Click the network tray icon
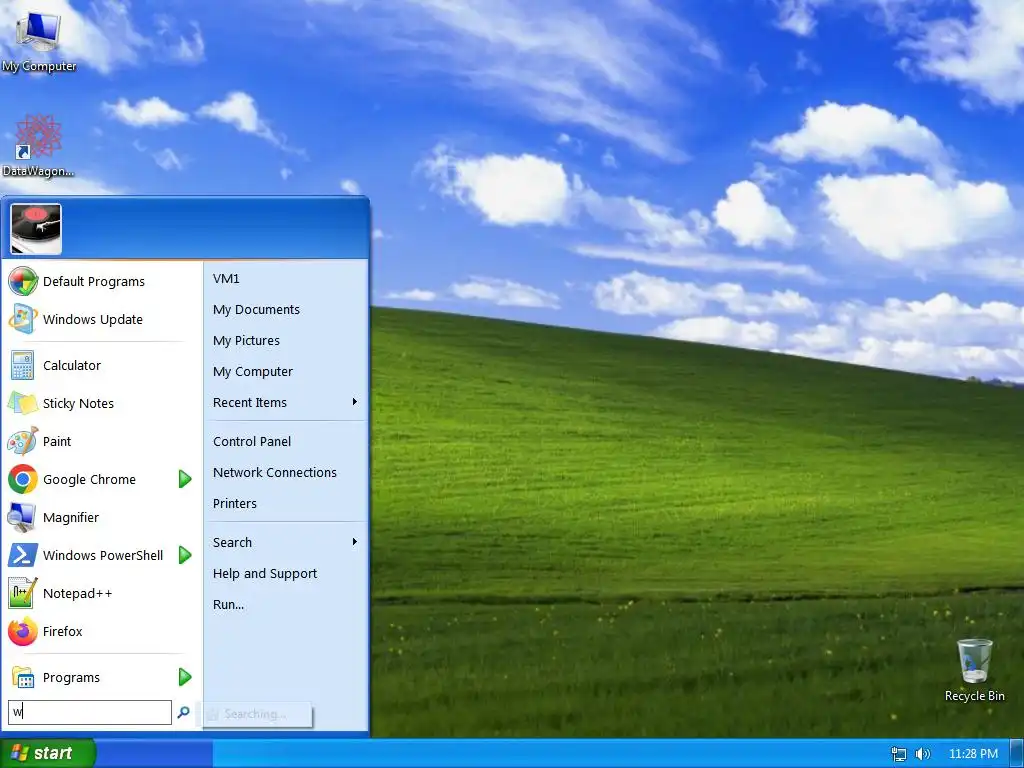This screenshot has width=1024, height=768. (899, 754)
